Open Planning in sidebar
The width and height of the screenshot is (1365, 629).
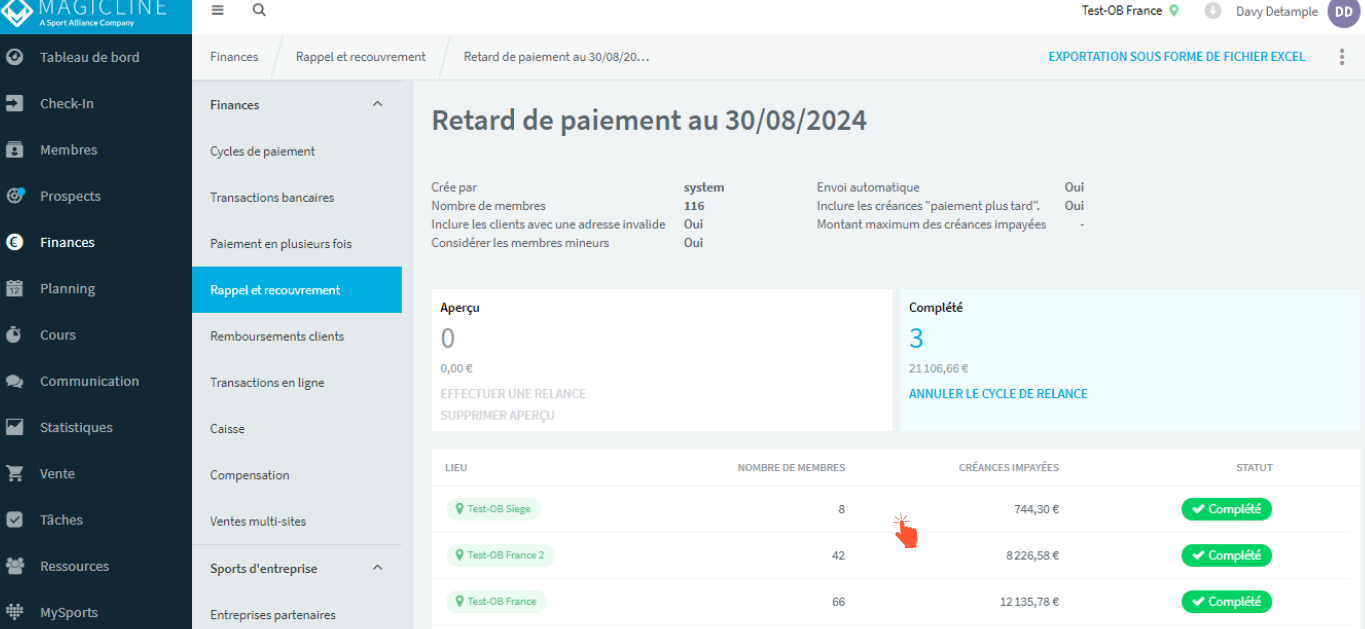click(68, 289)
